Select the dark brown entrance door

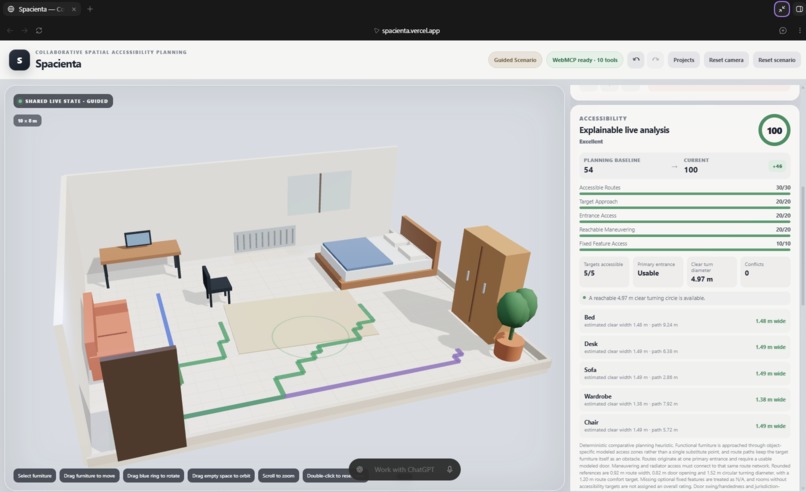click(x=143, y=404)
